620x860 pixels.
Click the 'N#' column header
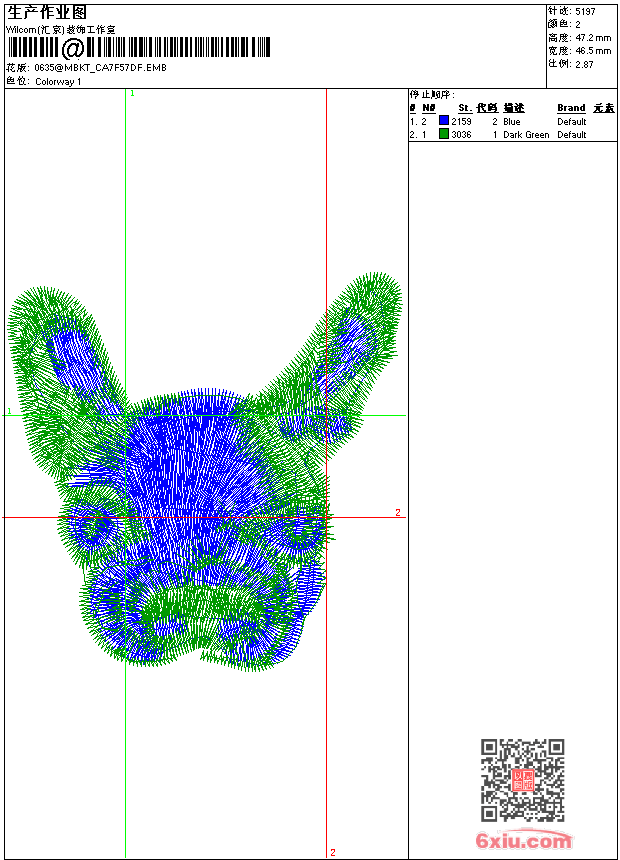point(429,108)
